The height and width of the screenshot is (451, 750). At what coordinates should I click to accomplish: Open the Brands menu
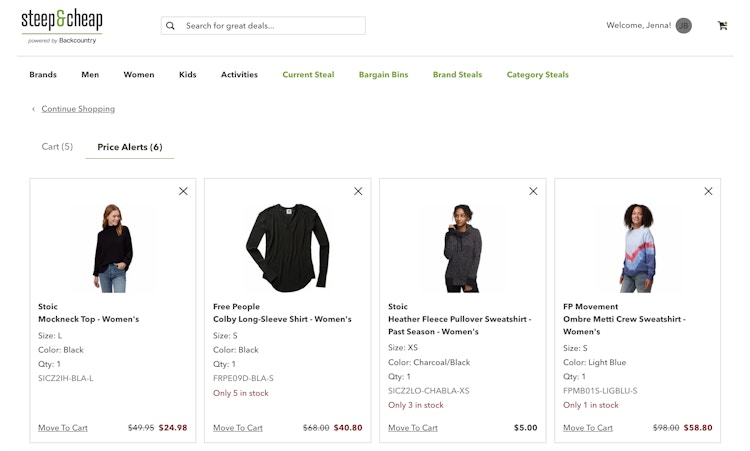click(43, 75)
